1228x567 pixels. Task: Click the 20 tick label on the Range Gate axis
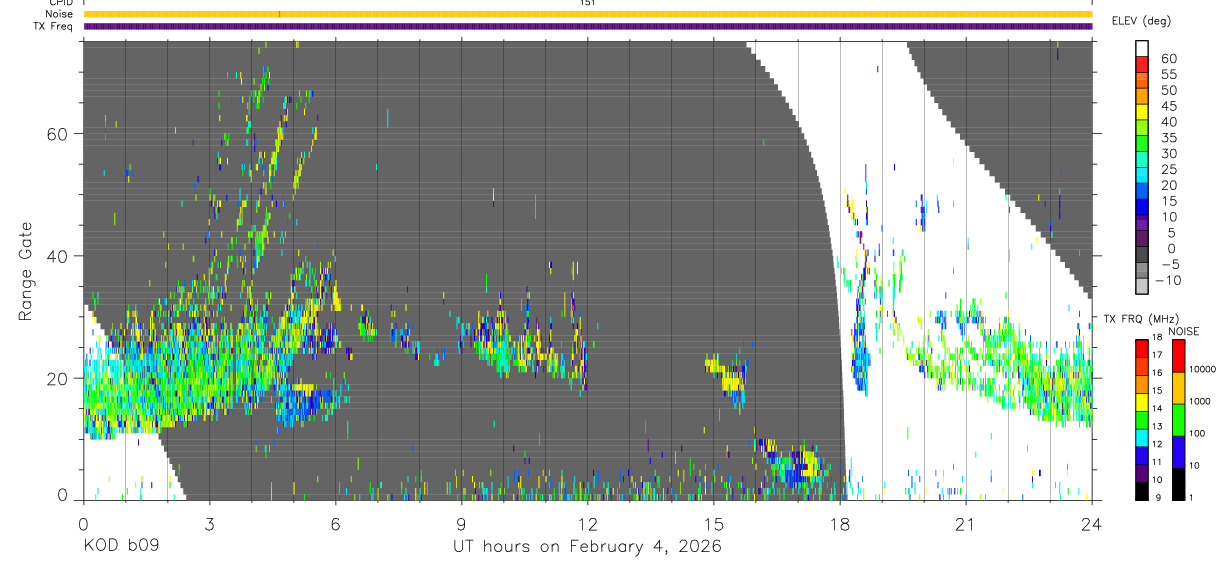click(59, 378)
